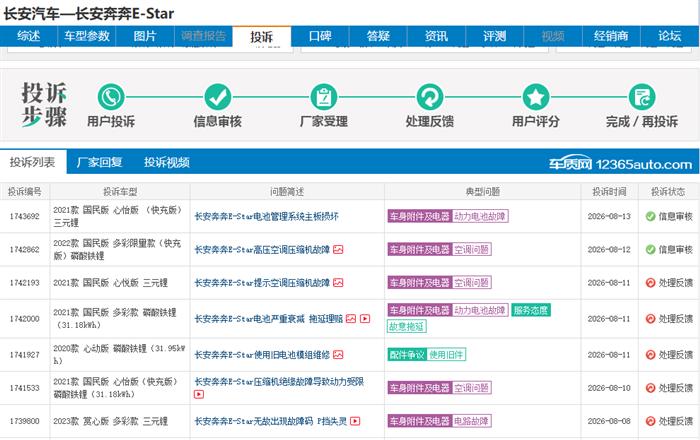The image size is (700, 440).
Task: Click date 2026-08-13 cell
Action: pos(609,216)
